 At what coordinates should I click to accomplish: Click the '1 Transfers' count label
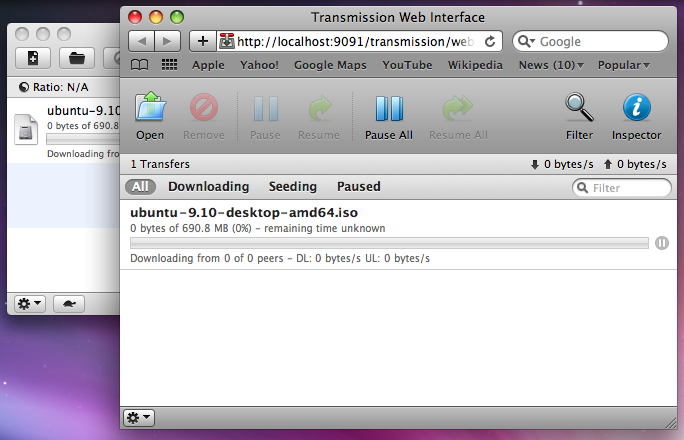tap(160, 164)
